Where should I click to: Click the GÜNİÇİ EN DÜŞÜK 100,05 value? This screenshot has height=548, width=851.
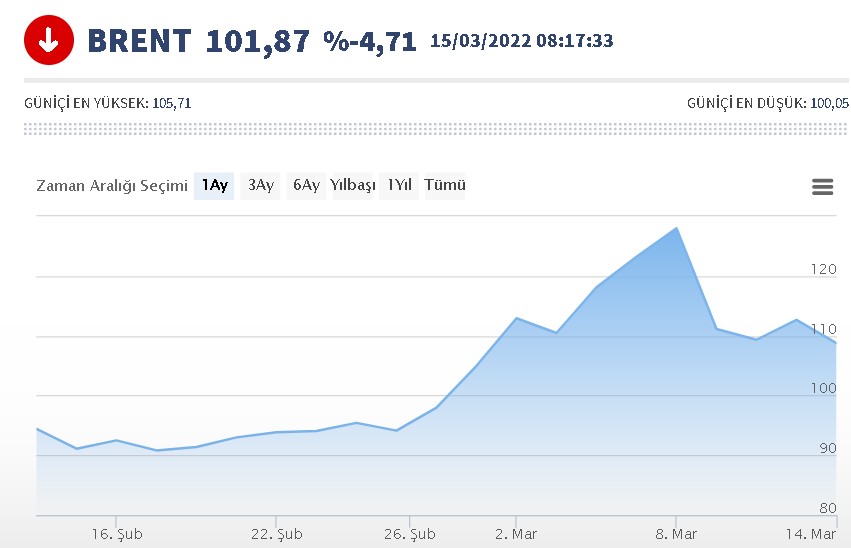(x=829, y=103)
